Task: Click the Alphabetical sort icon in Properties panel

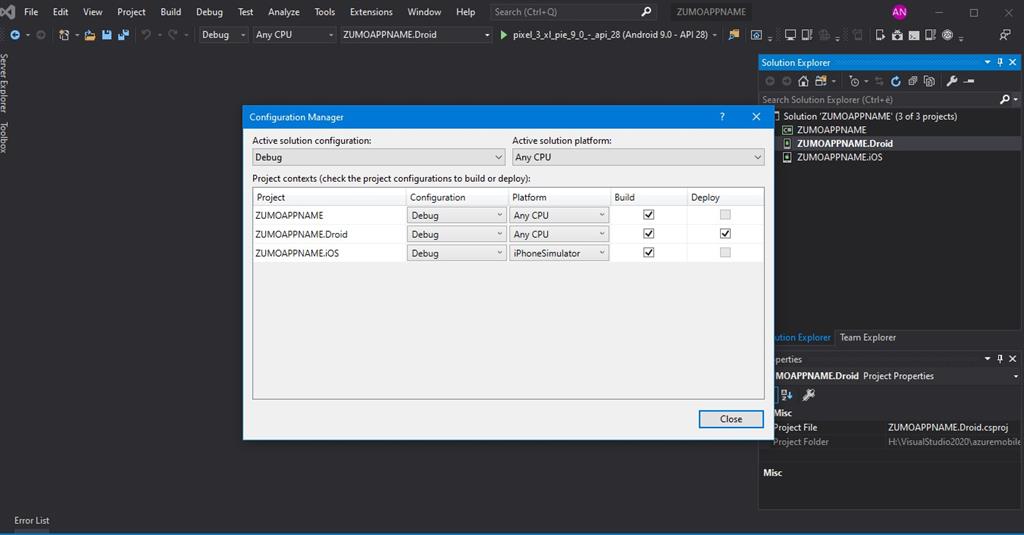Action: click(x=786, y=395)
